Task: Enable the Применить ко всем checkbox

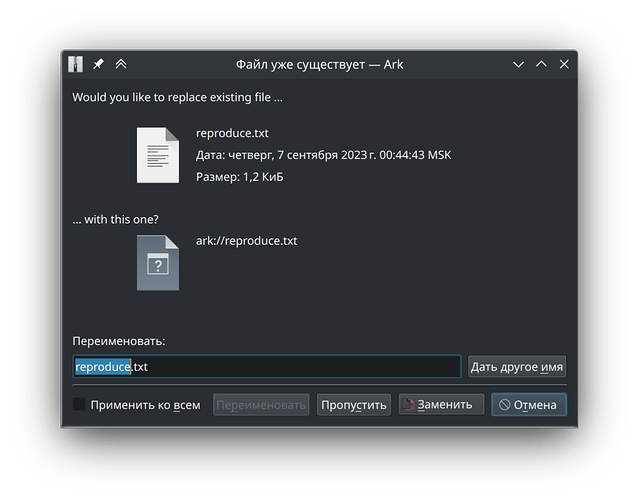Action: pyautogui.click(x=79, y=404)
